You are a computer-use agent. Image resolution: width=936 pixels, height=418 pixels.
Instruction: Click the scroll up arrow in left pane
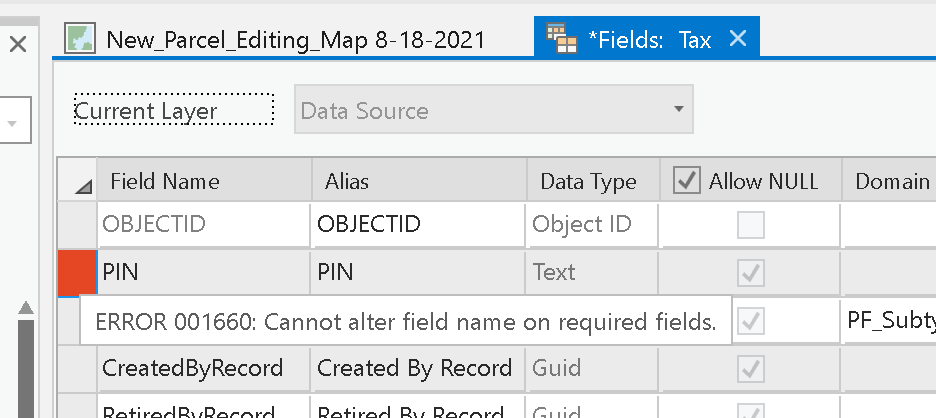tap(26, 308)
